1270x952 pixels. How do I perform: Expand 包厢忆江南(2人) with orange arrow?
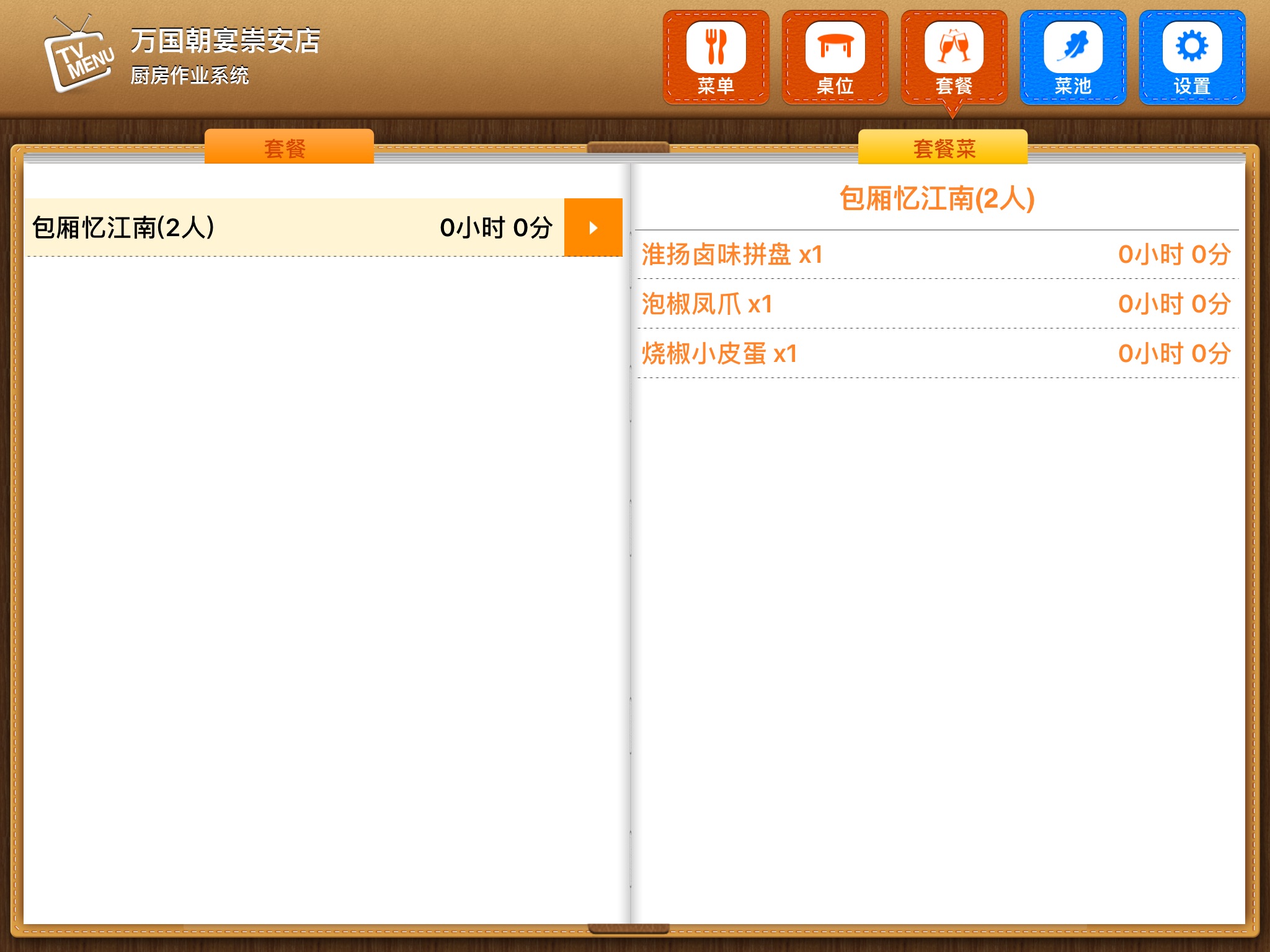pos(593,227)
